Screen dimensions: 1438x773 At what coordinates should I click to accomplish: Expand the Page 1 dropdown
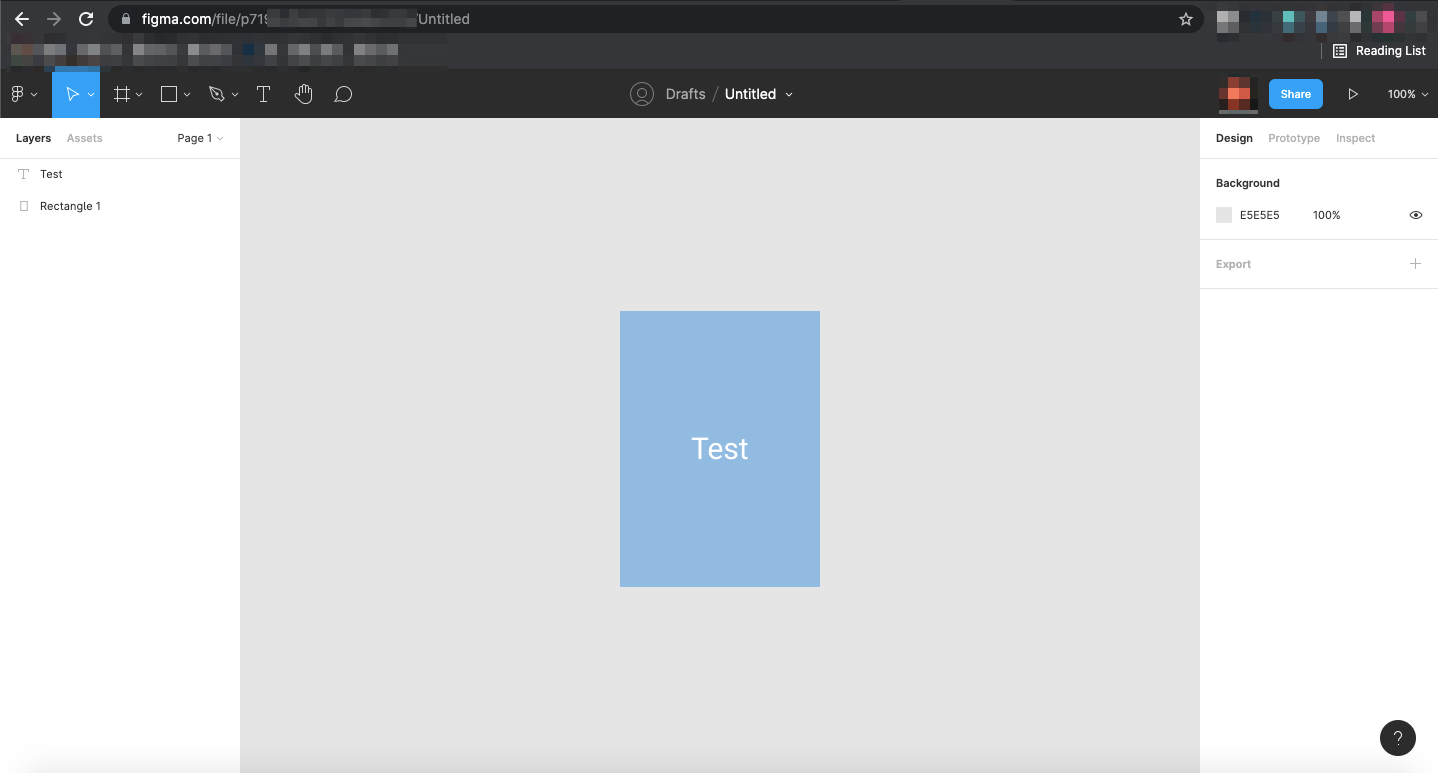[200, 138]
